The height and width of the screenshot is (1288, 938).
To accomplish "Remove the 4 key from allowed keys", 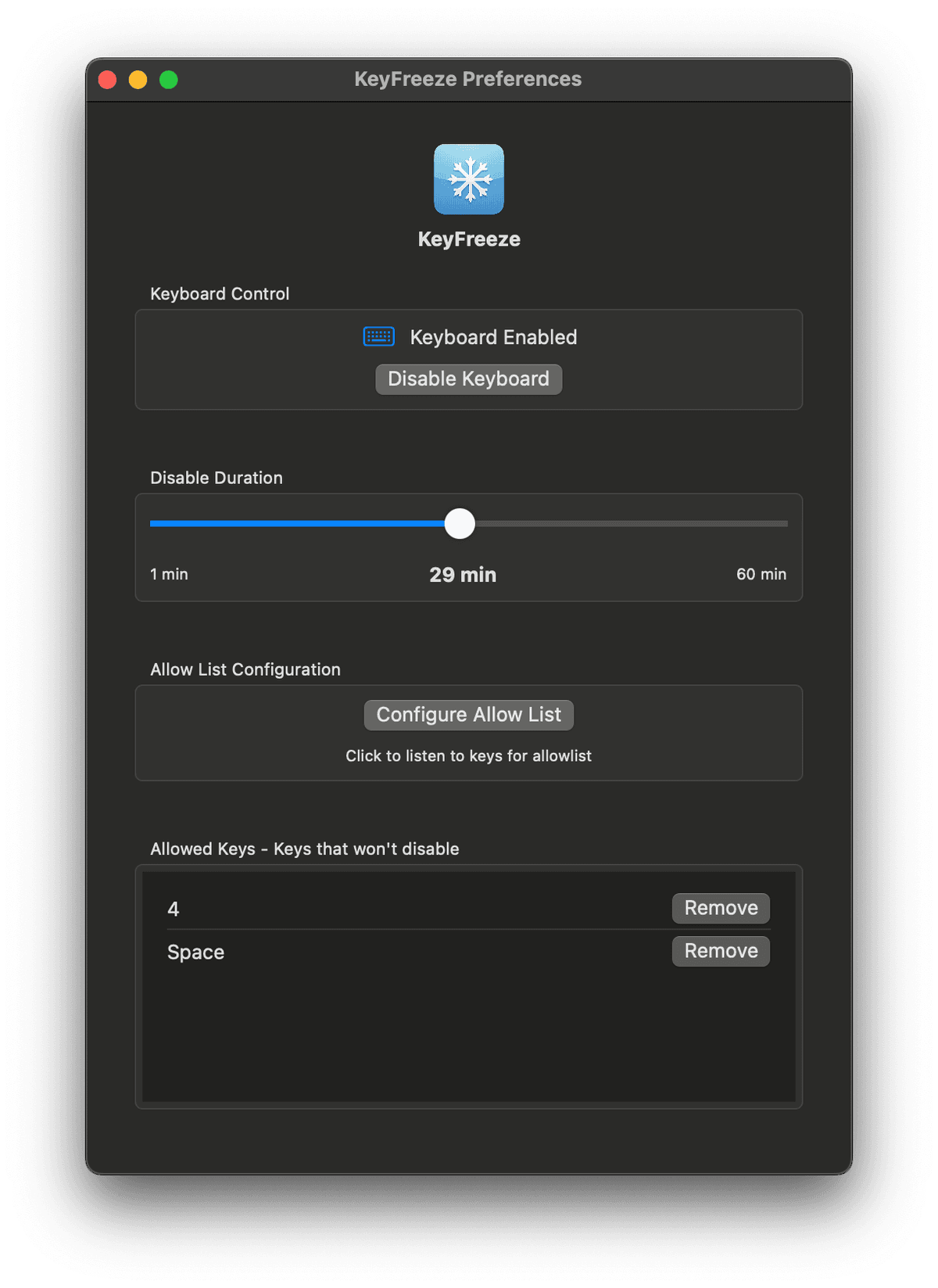I will tap(721, 908).
